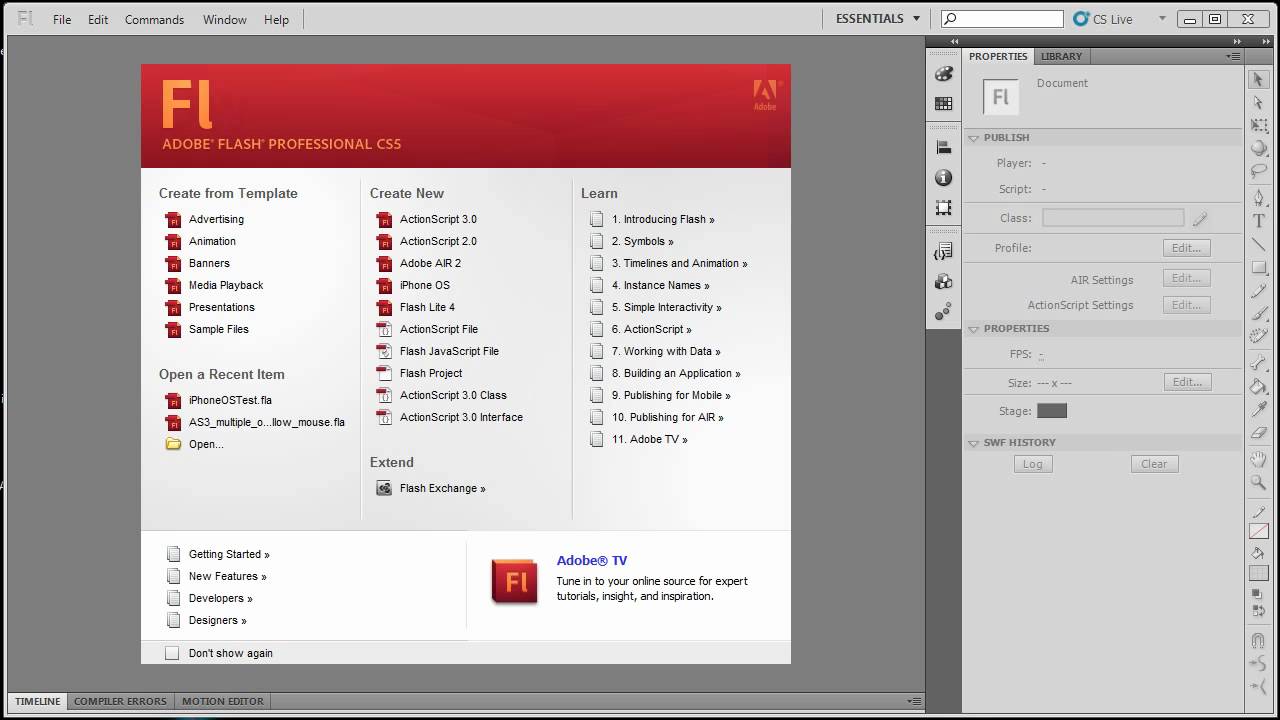Select the Bone tool
Viewport: 1280px width, 720px height.
[1259, 363]
